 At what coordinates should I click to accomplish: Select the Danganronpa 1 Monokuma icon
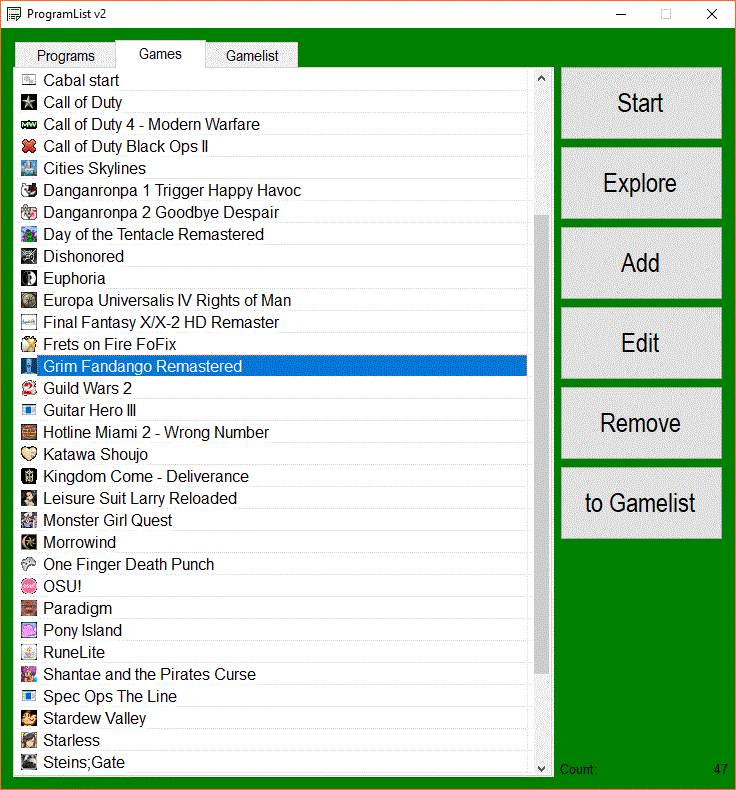(29, 190)
